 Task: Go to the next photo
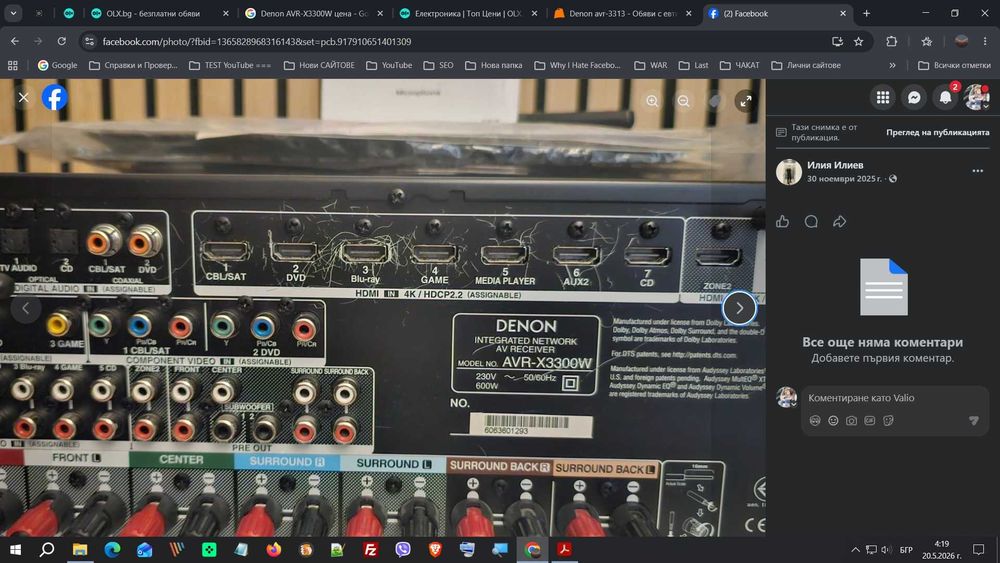point(739,308)
